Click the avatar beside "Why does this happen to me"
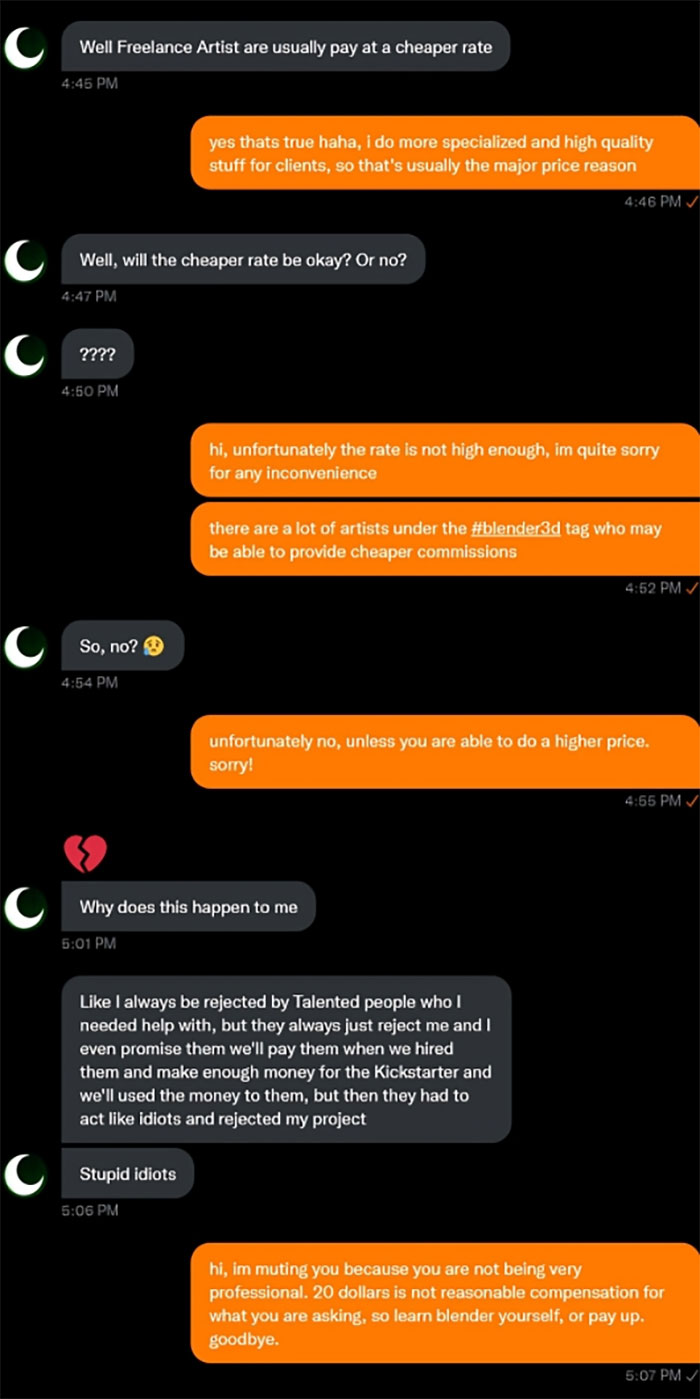 click(23, 907)
